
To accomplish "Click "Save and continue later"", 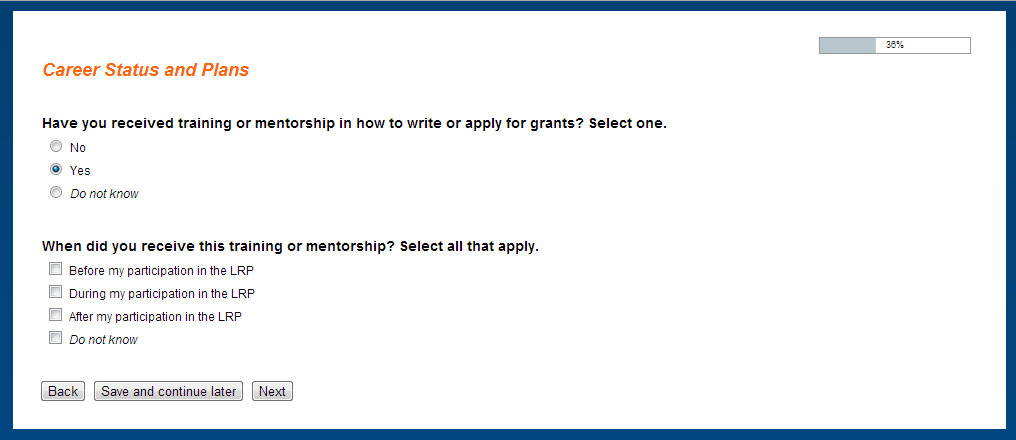I will (169, 391).
